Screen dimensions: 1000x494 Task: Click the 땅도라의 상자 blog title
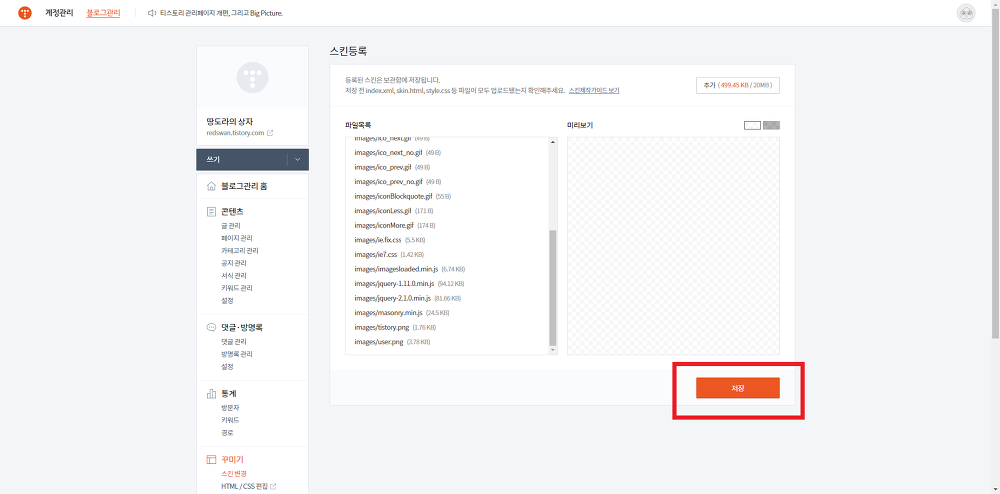tap(230, 121)
